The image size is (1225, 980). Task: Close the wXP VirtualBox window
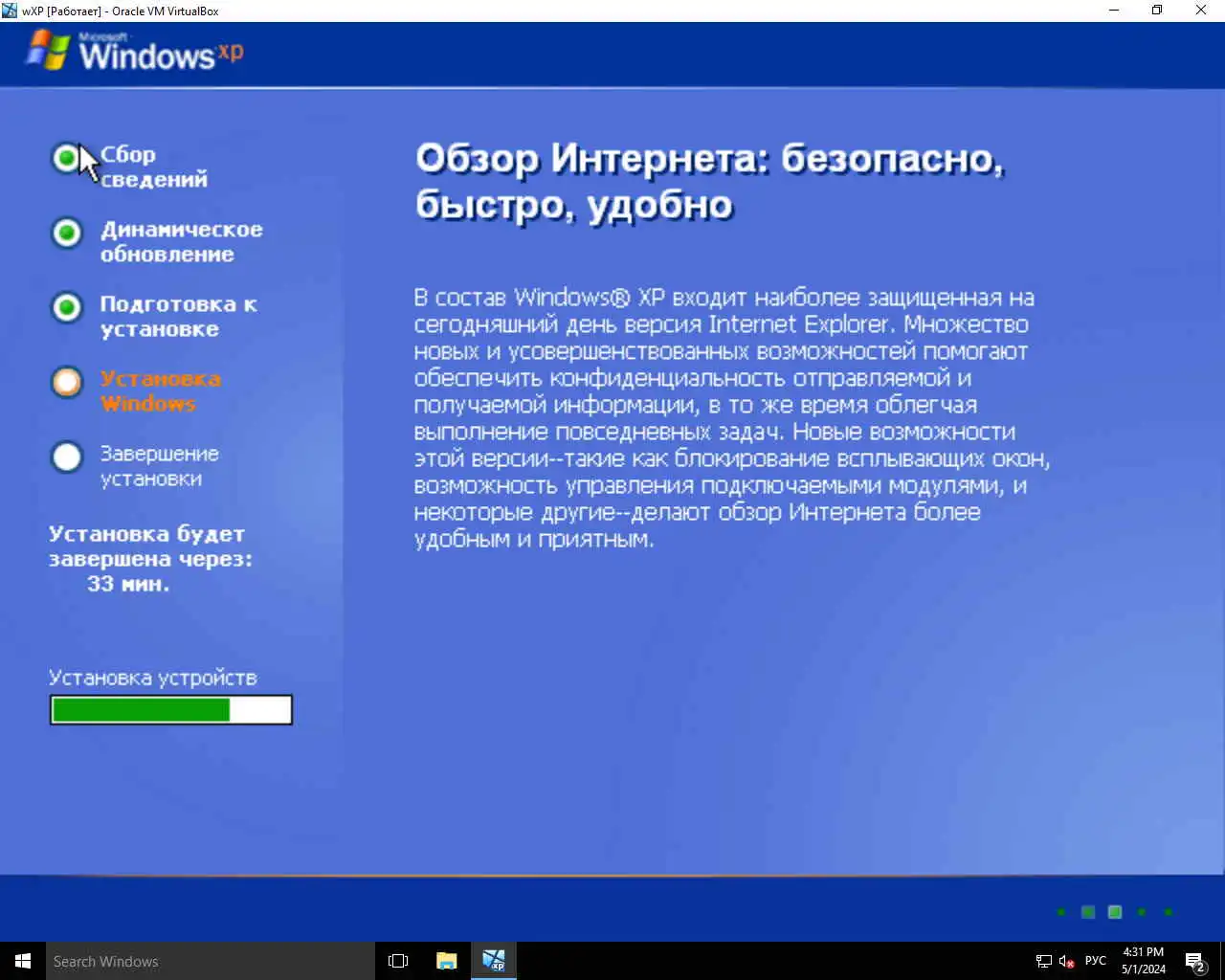[1201, 11]
